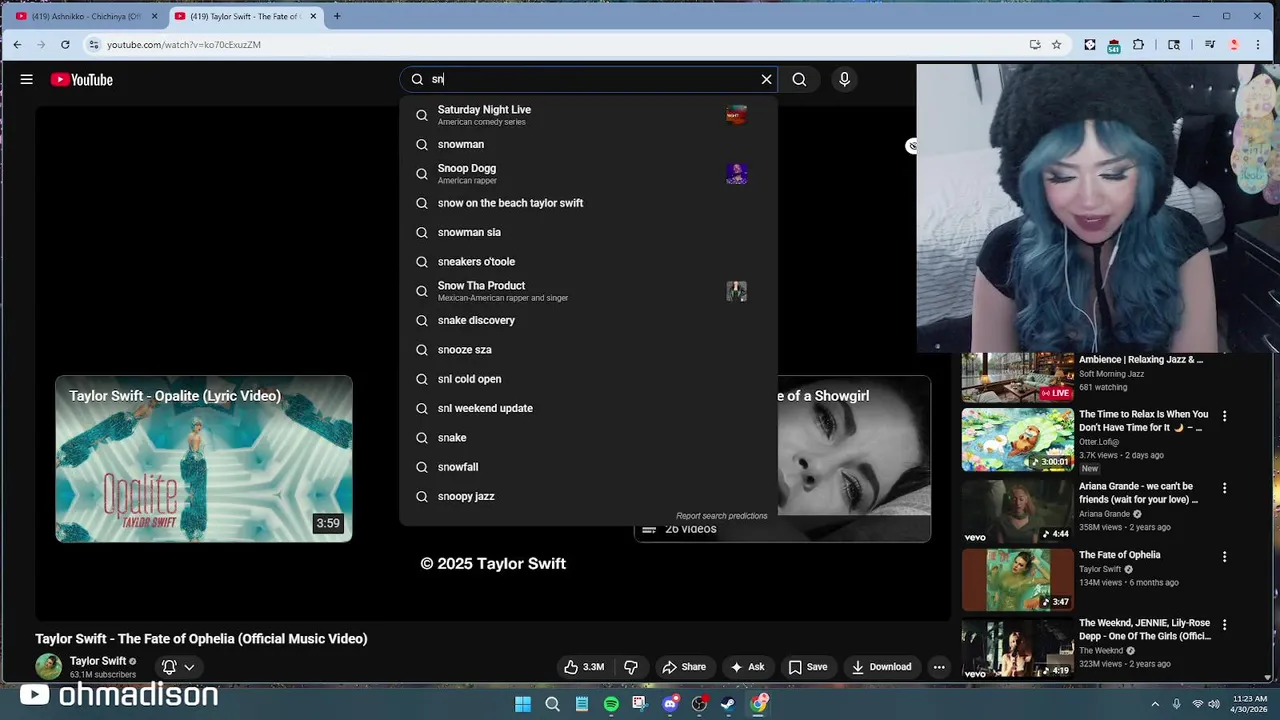Viewport: 1280px width, 720px height.
Task: Dislike the video with thumbs down
Action: tap(631, 667)
